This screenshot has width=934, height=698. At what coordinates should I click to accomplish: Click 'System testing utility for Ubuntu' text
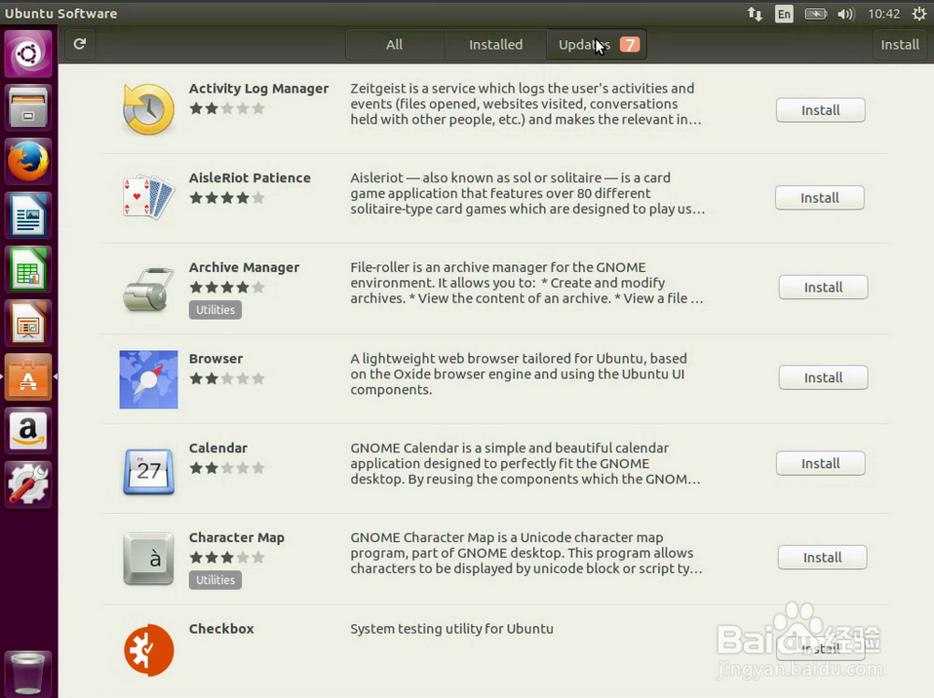pos(452,629)
